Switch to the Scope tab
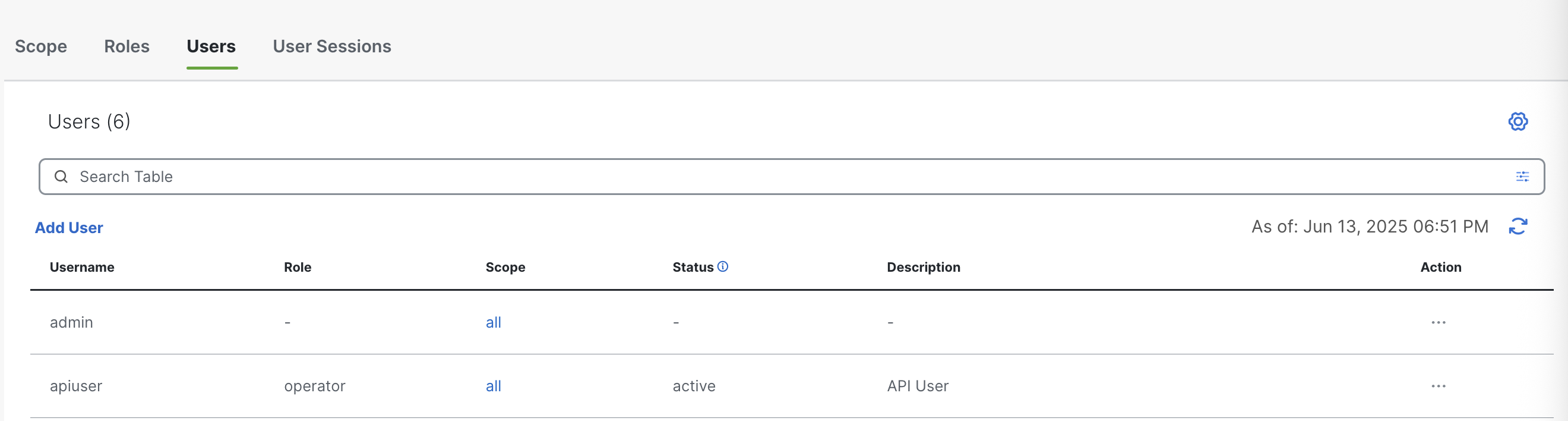 click(41, 46)
